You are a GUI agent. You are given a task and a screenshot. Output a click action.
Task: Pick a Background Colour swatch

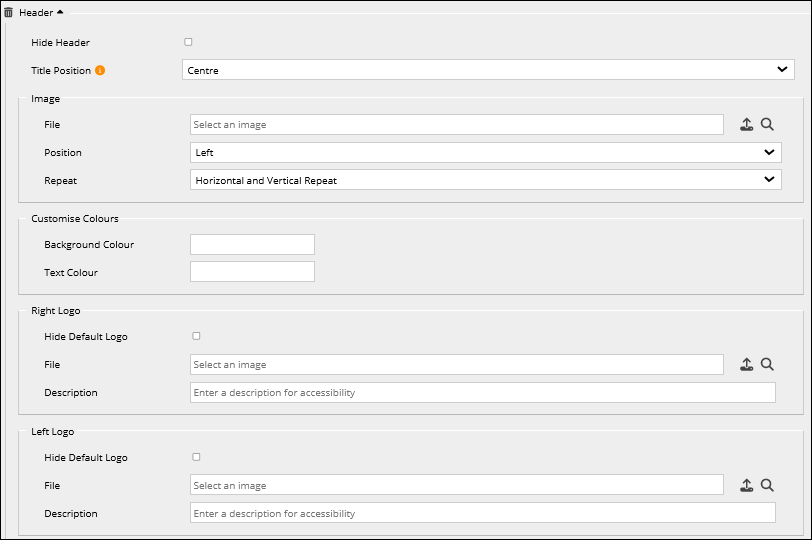click(x=252, y=245)
